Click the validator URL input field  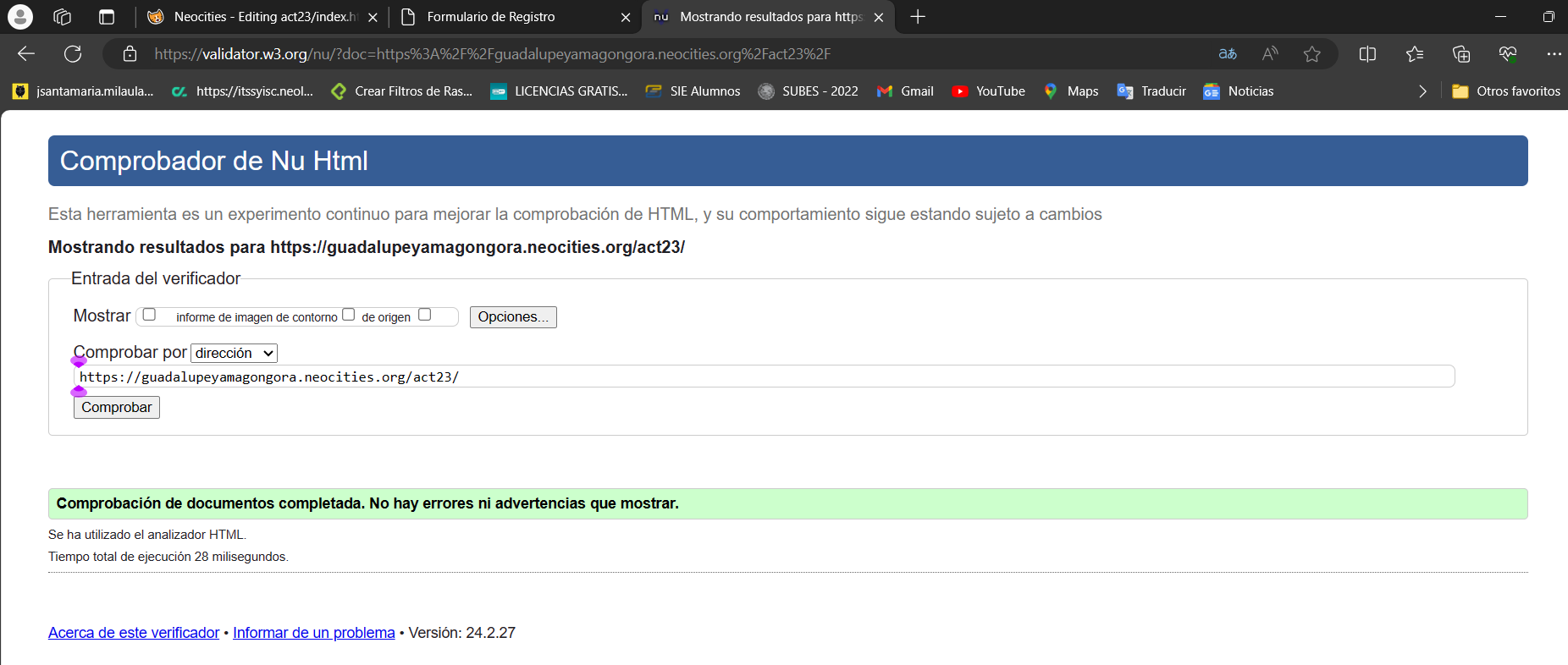point(762,376)
